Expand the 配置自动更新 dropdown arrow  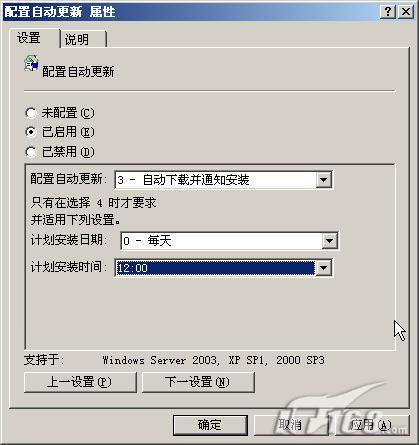[323, 180]
